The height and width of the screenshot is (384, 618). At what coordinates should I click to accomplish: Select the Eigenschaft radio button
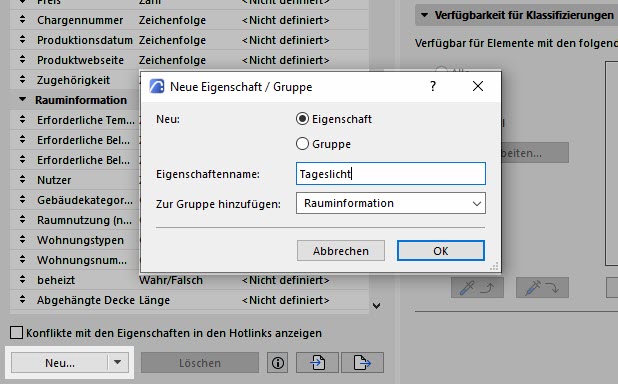302,119
